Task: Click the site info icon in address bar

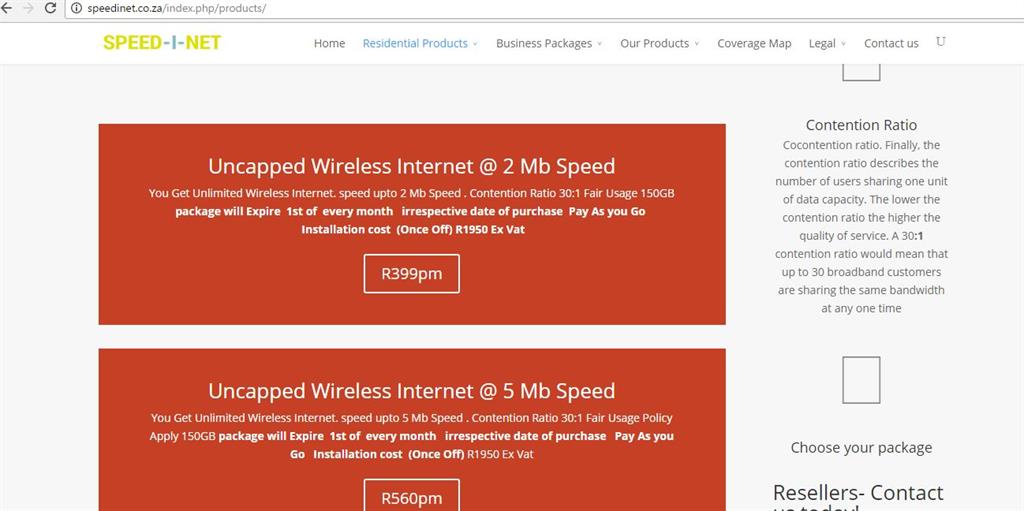Action: (x=76, y=8)
